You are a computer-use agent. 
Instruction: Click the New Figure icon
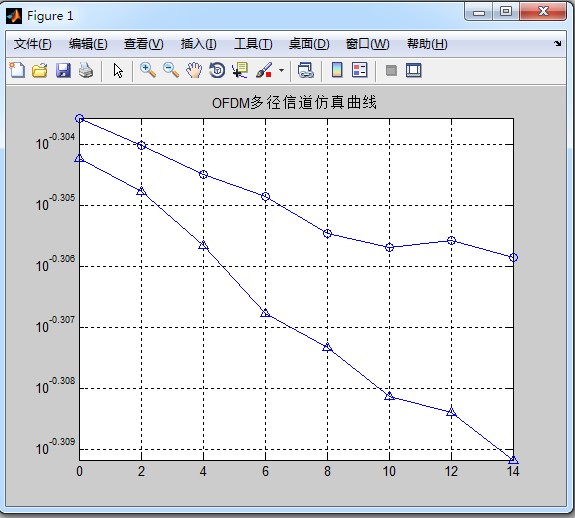[17, 70]
